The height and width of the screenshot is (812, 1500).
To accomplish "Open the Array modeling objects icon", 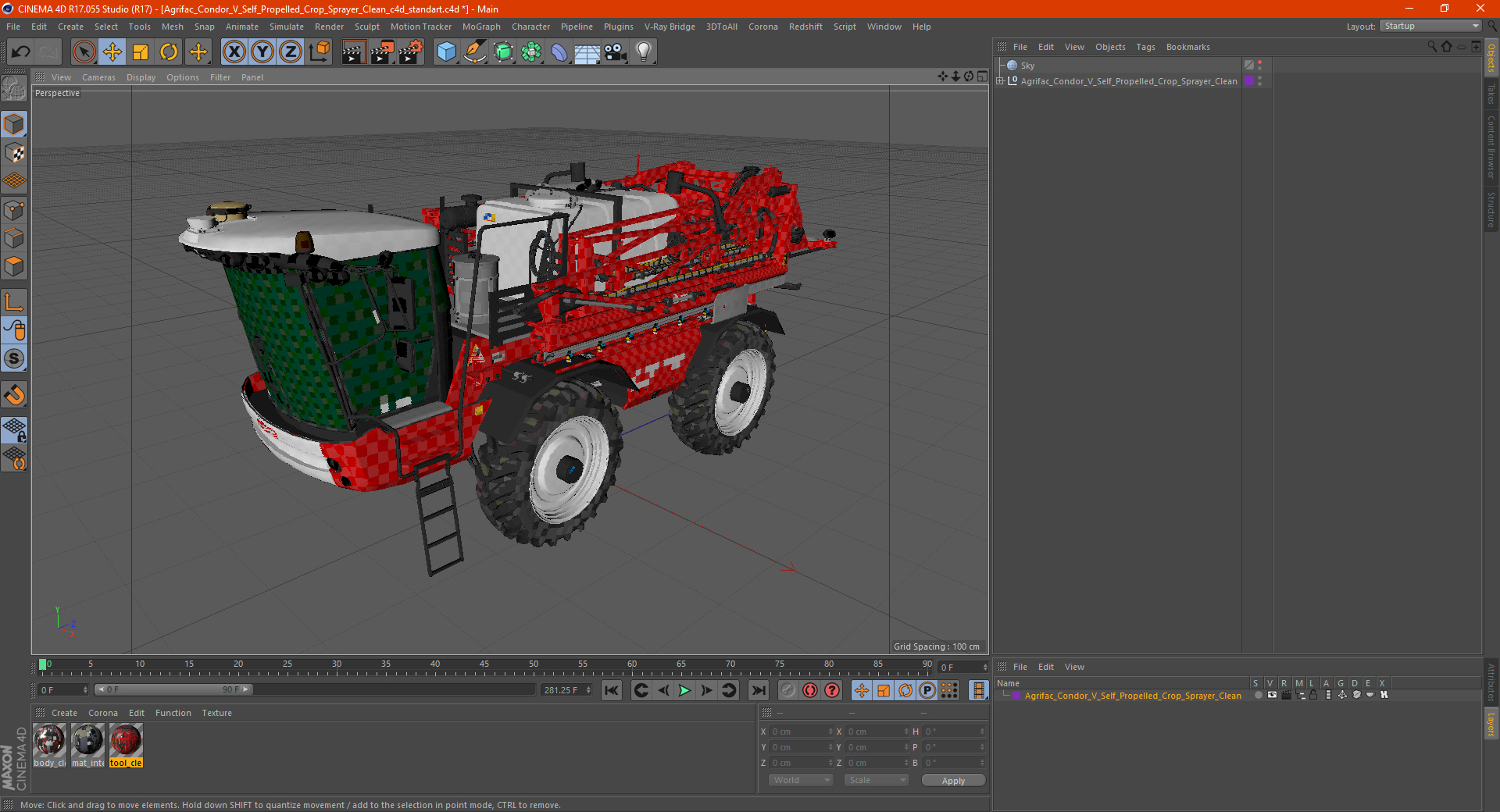I will [531, 52].
